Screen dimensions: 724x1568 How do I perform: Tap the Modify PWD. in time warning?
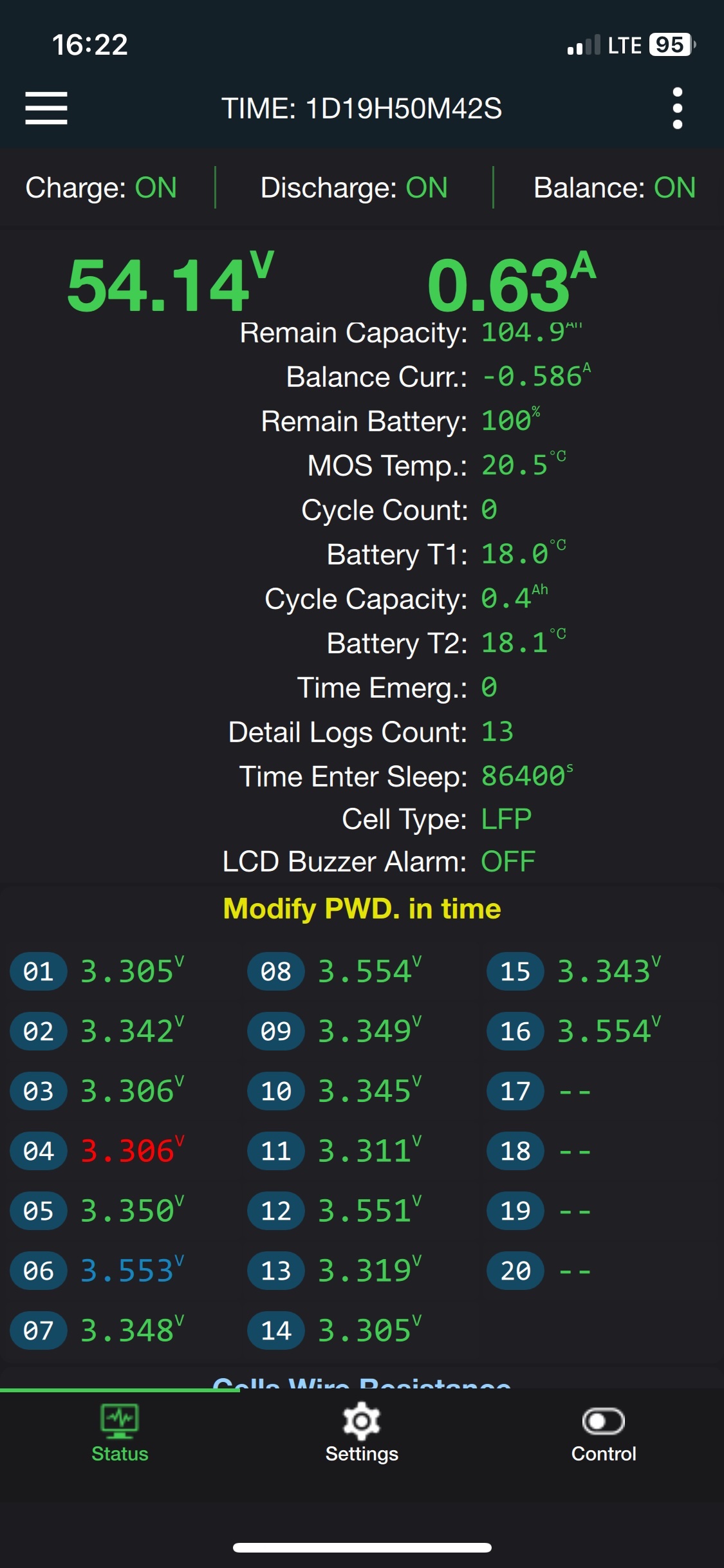click(362, 909)
